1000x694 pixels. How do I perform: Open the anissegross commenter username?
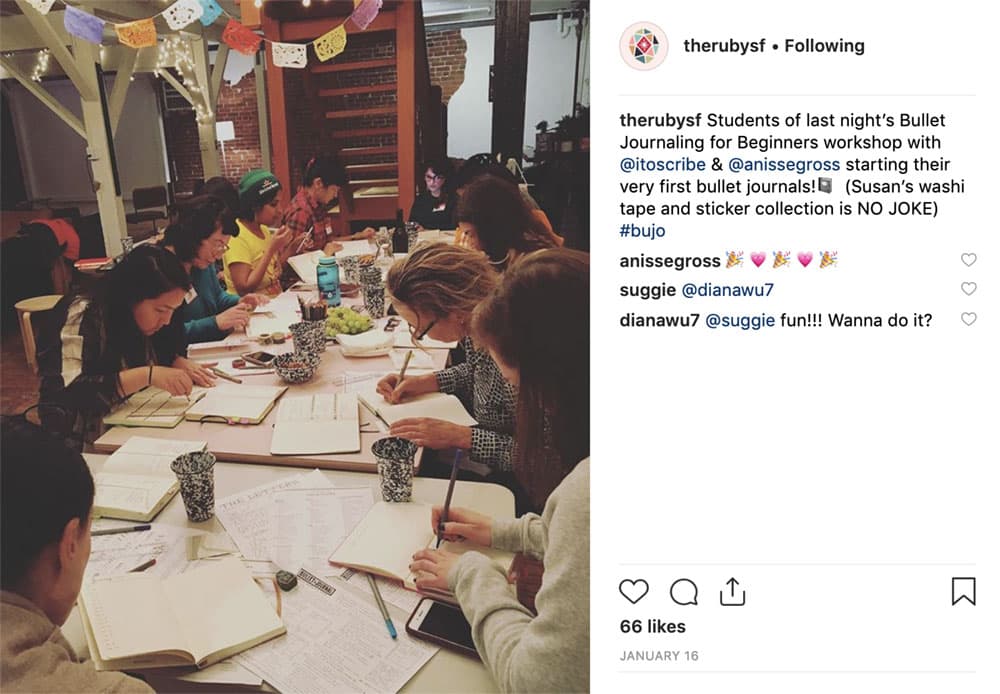tap(670, 260)
